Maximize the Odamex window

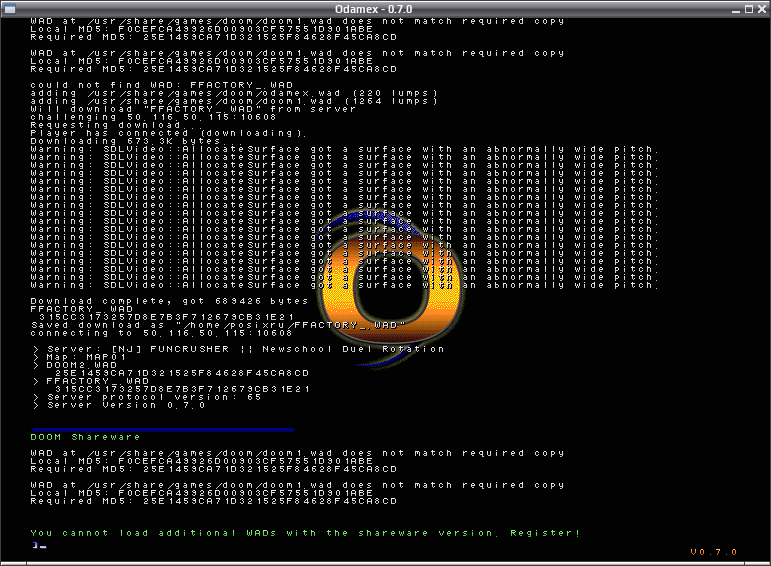click(x=749, y=9)
